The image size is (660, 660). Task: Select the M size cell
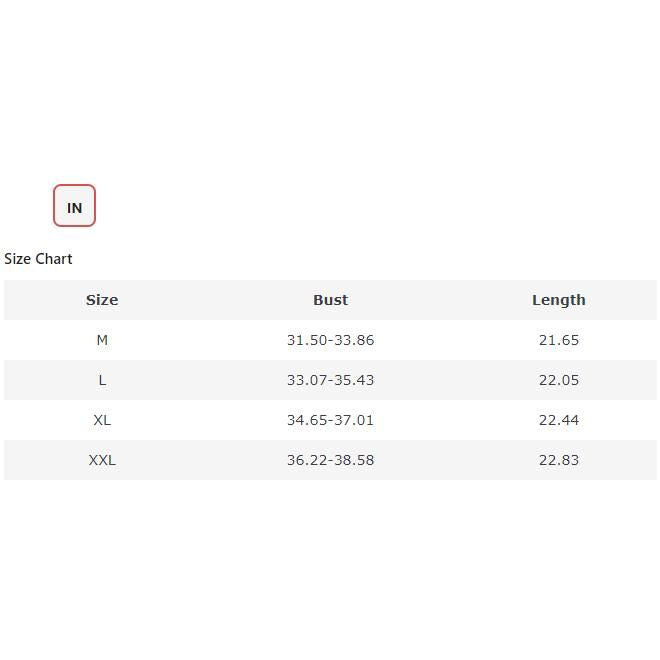click(x=102, y=340)
